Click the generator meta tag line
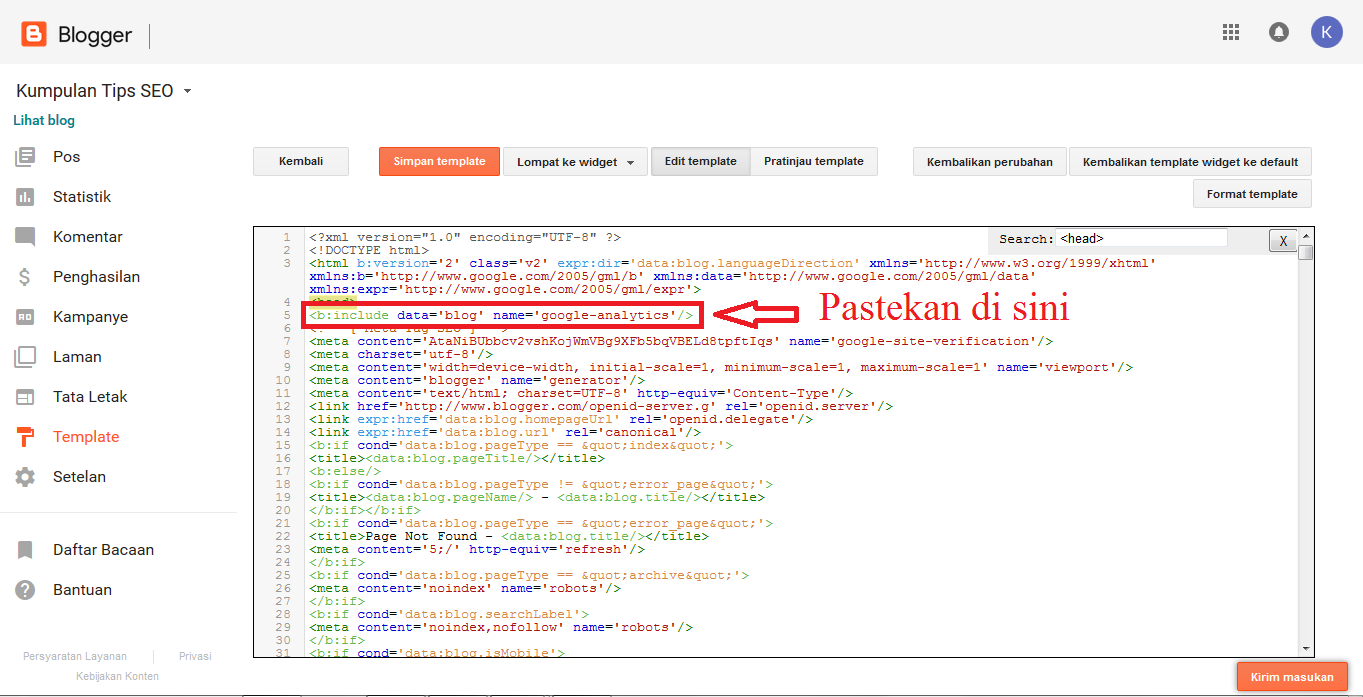Screen dimensions: 1363x697 (x=477, y=380)
